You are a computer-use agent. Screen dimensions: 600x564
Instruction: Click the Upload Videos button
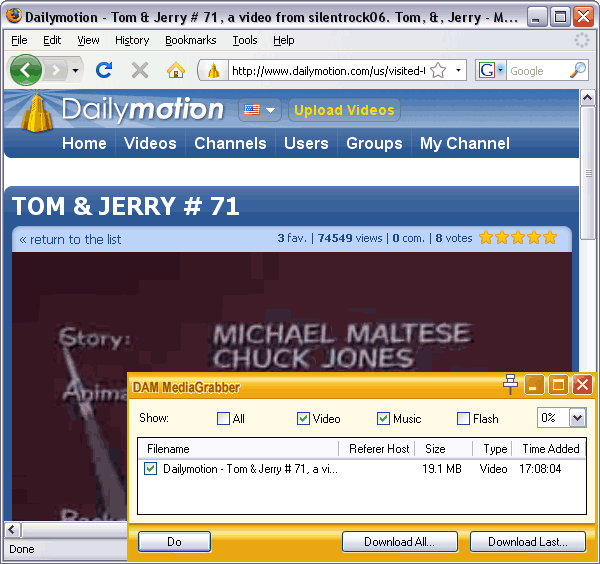pyautogui.click(x=344, y=110)
